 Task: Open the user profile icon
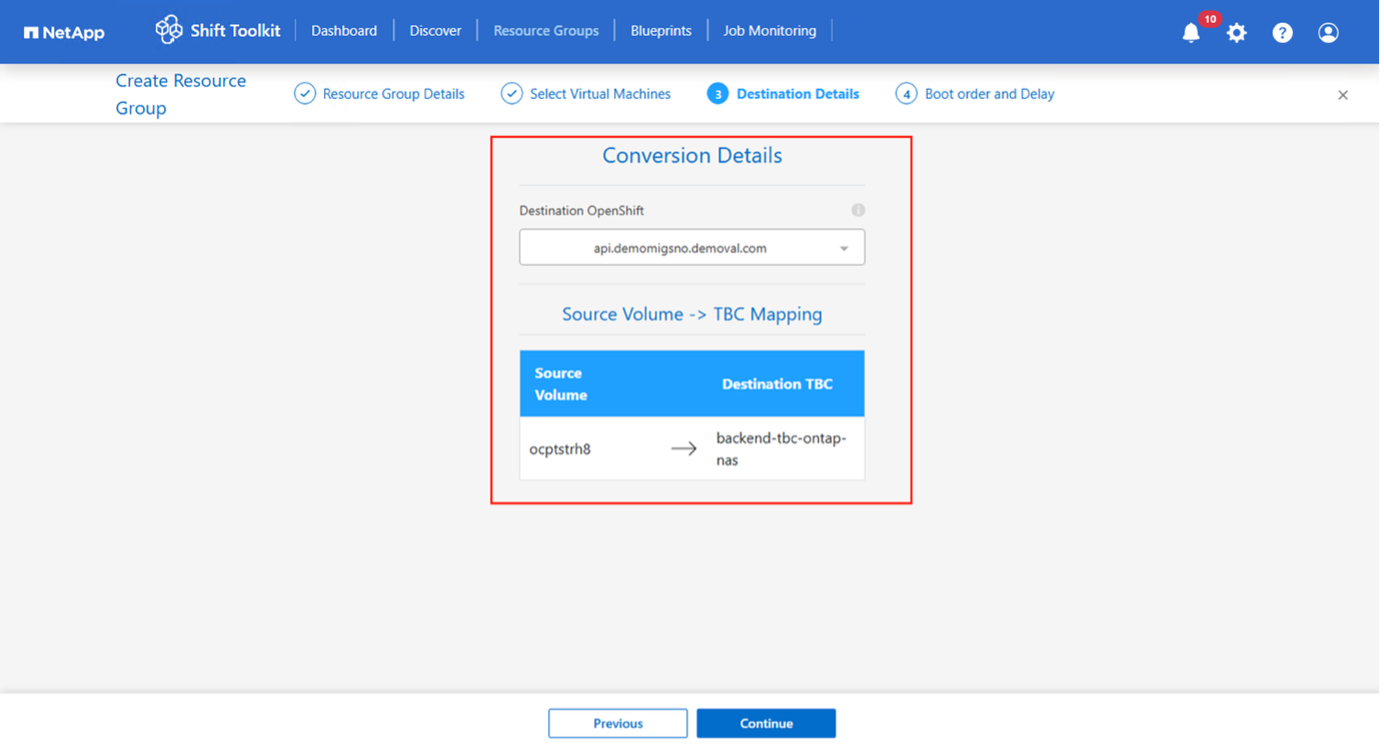coord(1328,33)
